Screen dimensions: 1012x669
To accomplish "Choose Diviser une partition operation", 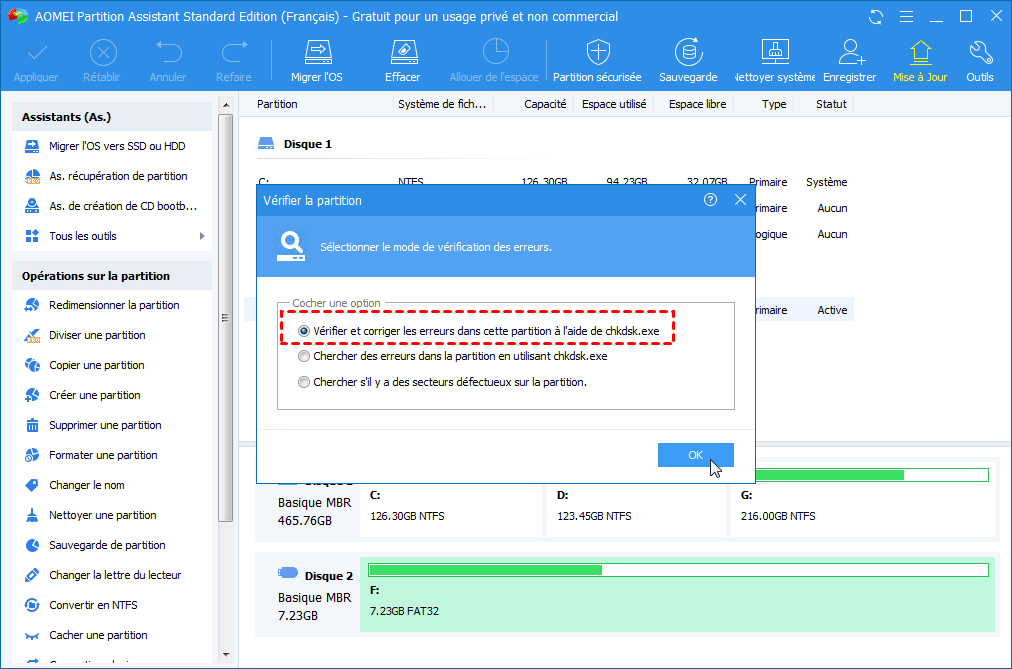I will click(x=85, y=335).
